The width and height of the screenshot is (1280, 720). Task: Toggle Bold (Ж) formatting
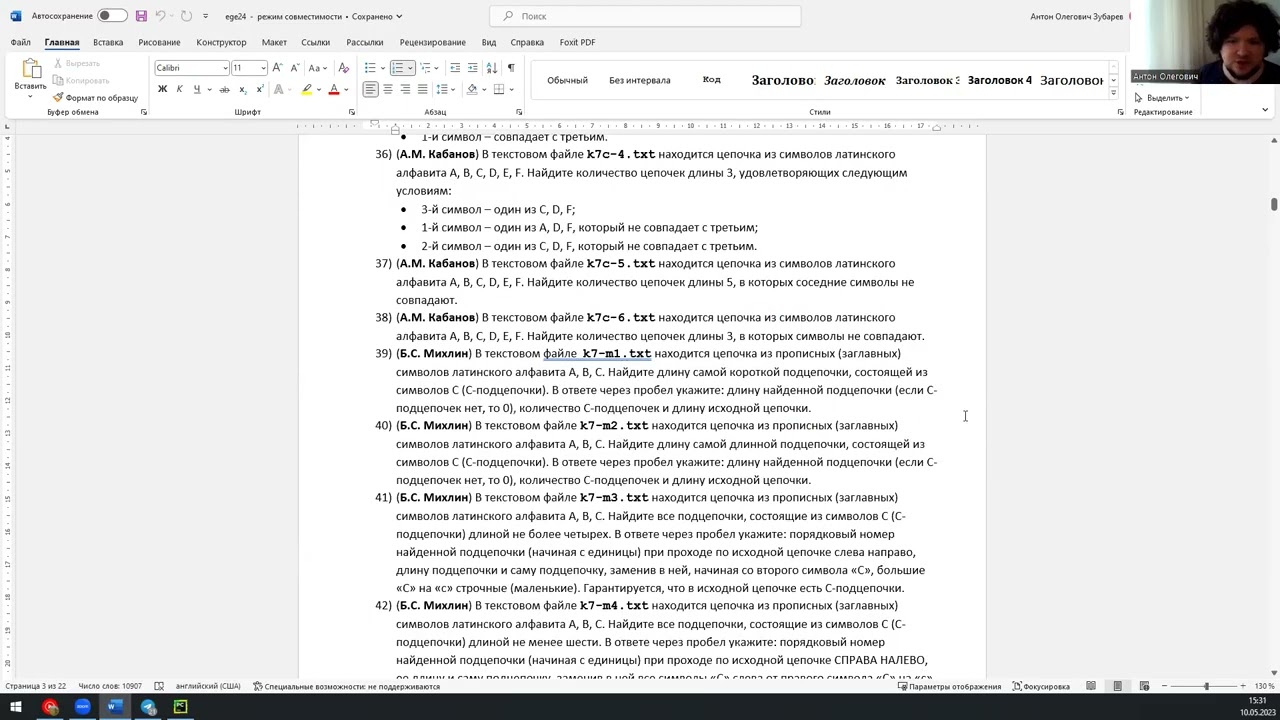[162, 89]
